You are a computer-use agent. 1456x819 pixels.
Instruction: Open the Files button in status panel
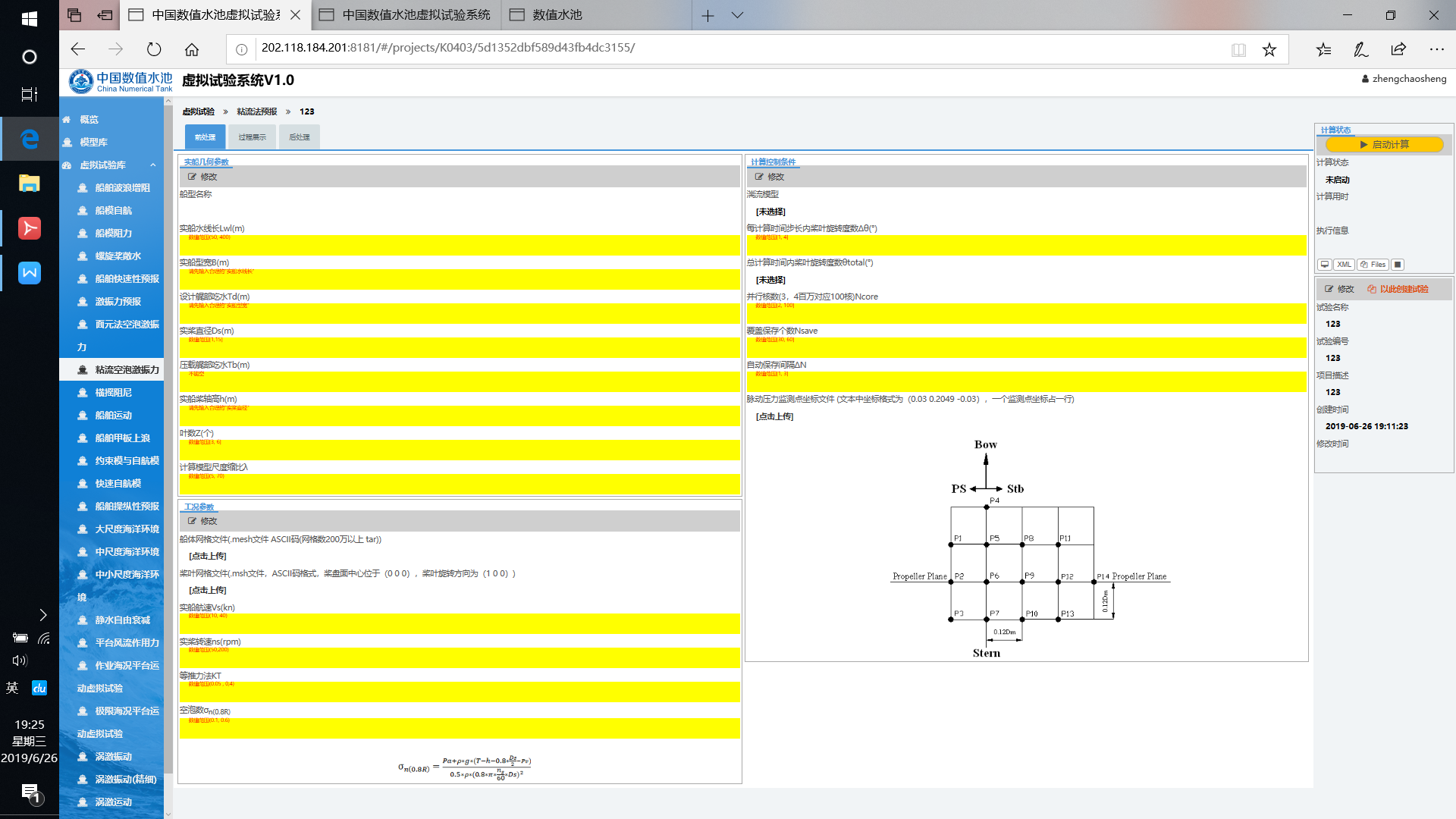click(1373, 265)
